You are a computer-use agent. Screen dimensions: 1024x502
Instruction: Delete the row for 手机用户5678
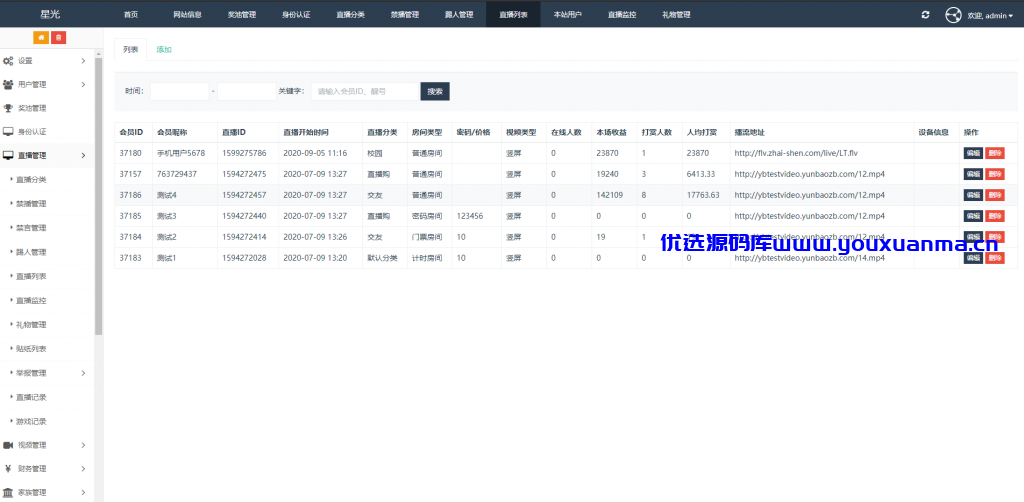coord(995,153)
